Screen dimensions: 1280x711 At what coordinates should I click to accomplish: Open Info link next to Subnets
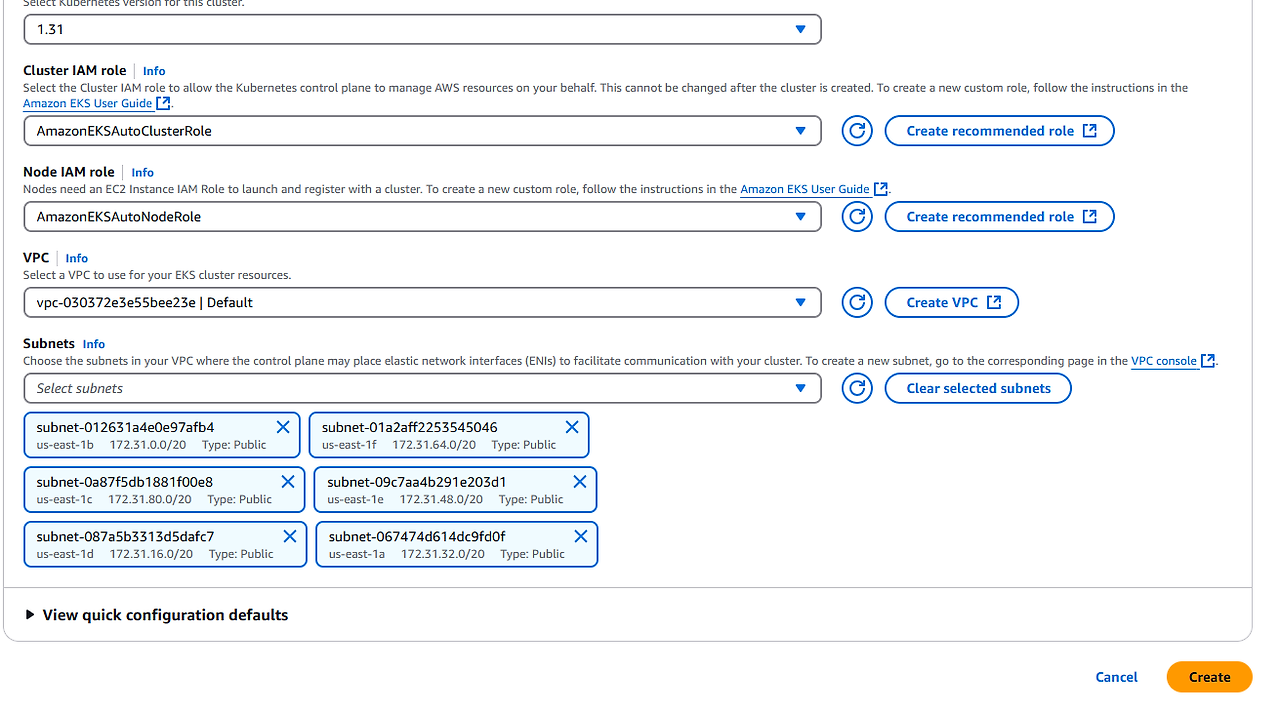[x=94, y=344]
